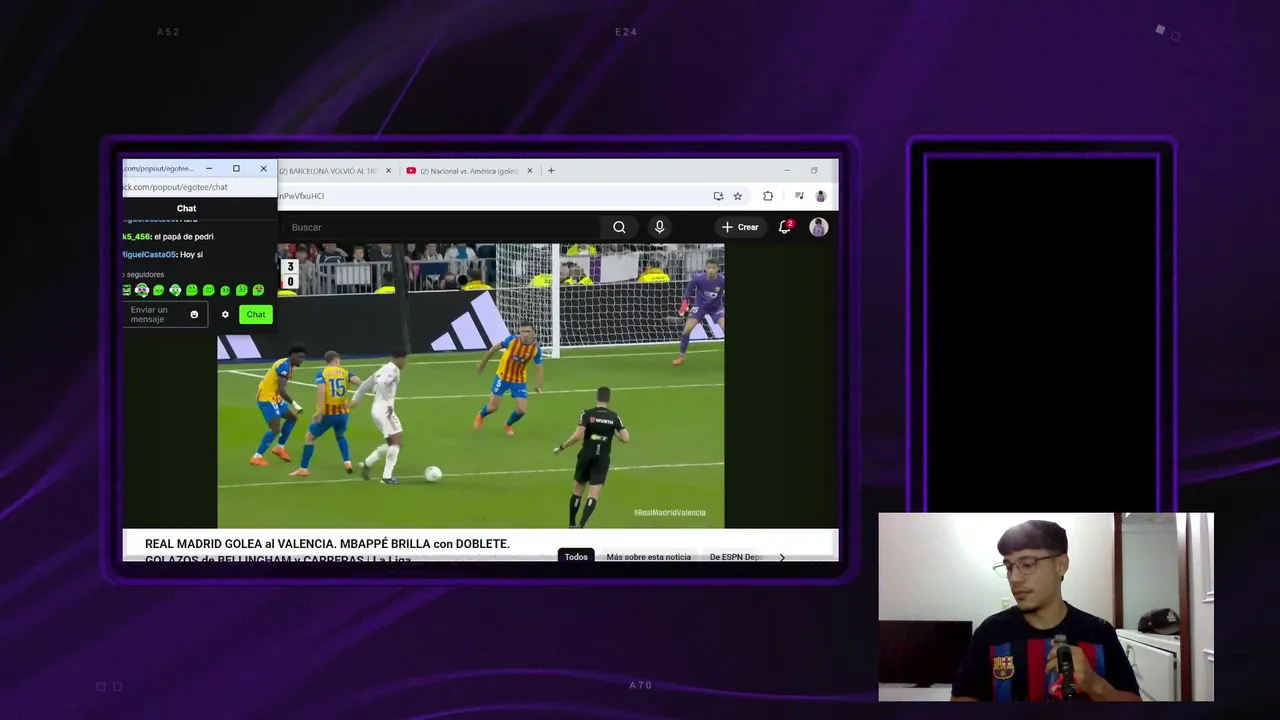
Task: Click chat message 'el papá de pedri'
Action: (x=183, y=237)
